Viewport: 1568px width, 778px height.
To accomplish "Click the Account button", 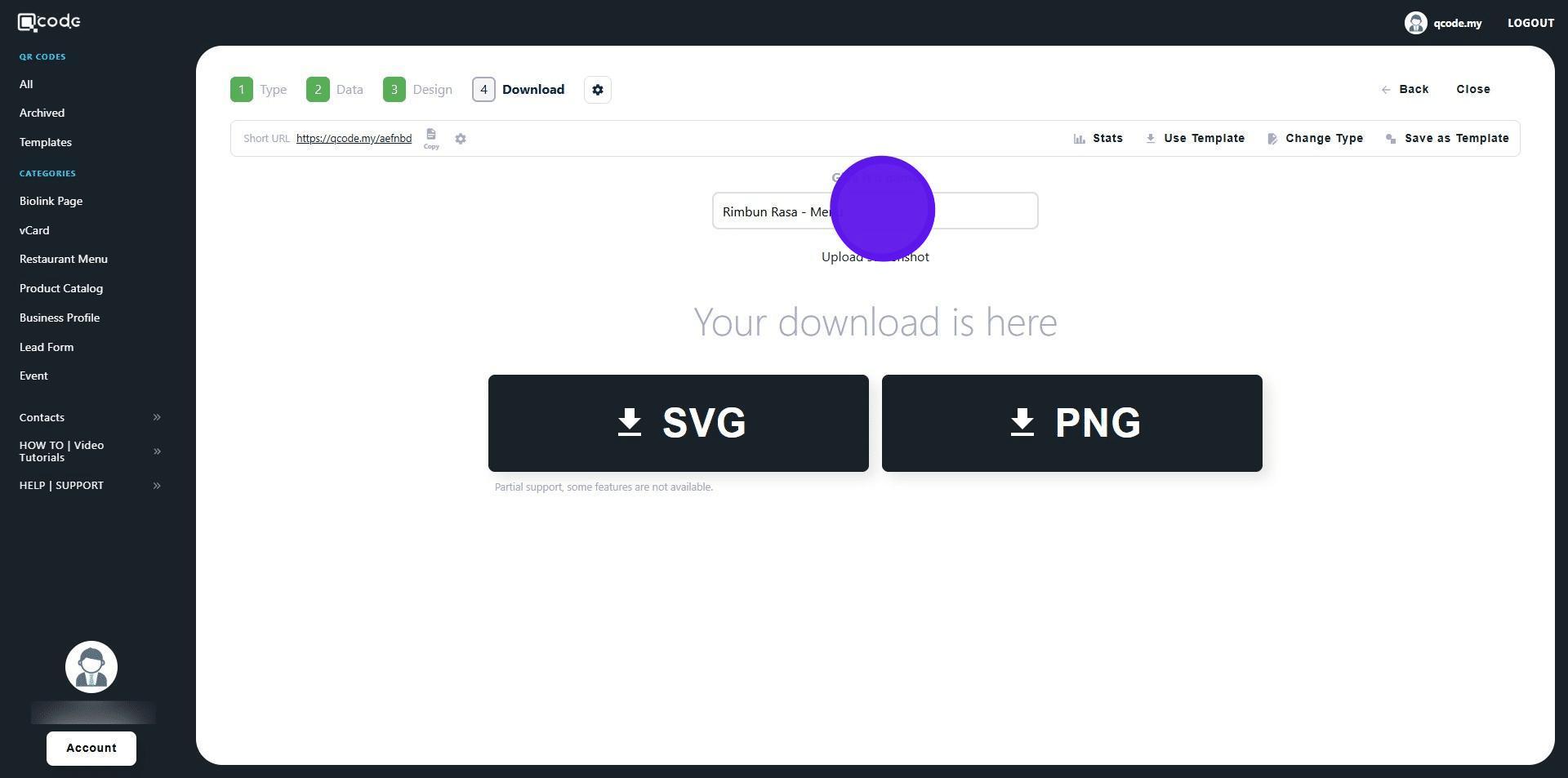I will [91, 749].
